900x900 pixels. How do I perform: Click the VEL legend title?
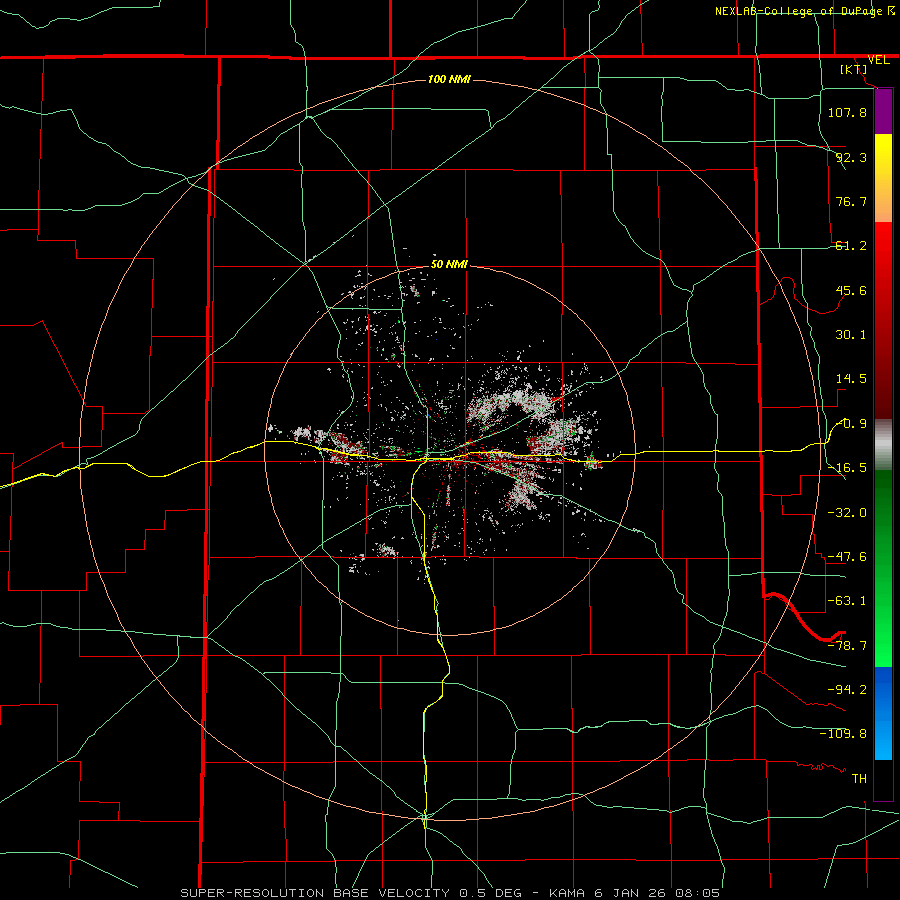pyautogui.click(x=878, y=60)
